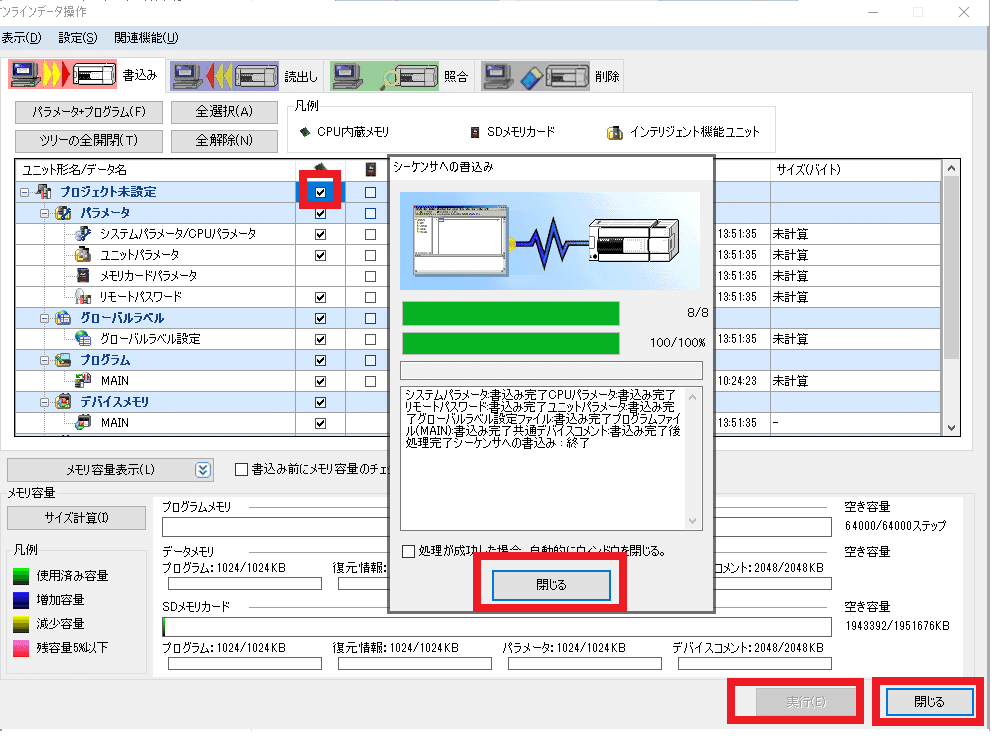Screen dimensions: 993x740
Task: Click the 100/100% overall progress bar
Action: tap(511, 343)
